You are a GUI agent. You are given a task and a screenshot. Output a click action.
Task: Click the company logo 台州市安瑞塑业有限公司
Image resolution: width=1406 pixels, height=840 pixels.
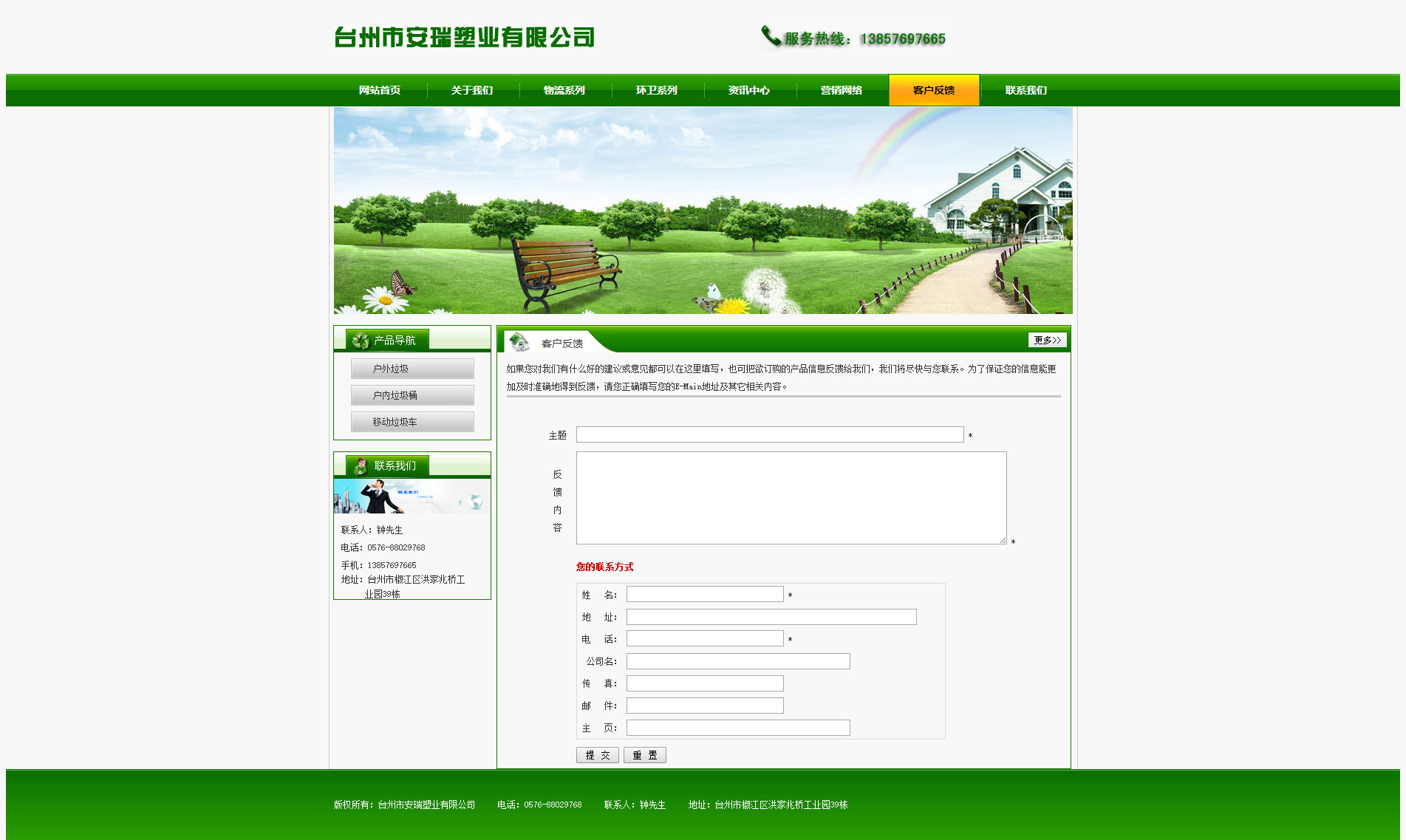[464, 37]
